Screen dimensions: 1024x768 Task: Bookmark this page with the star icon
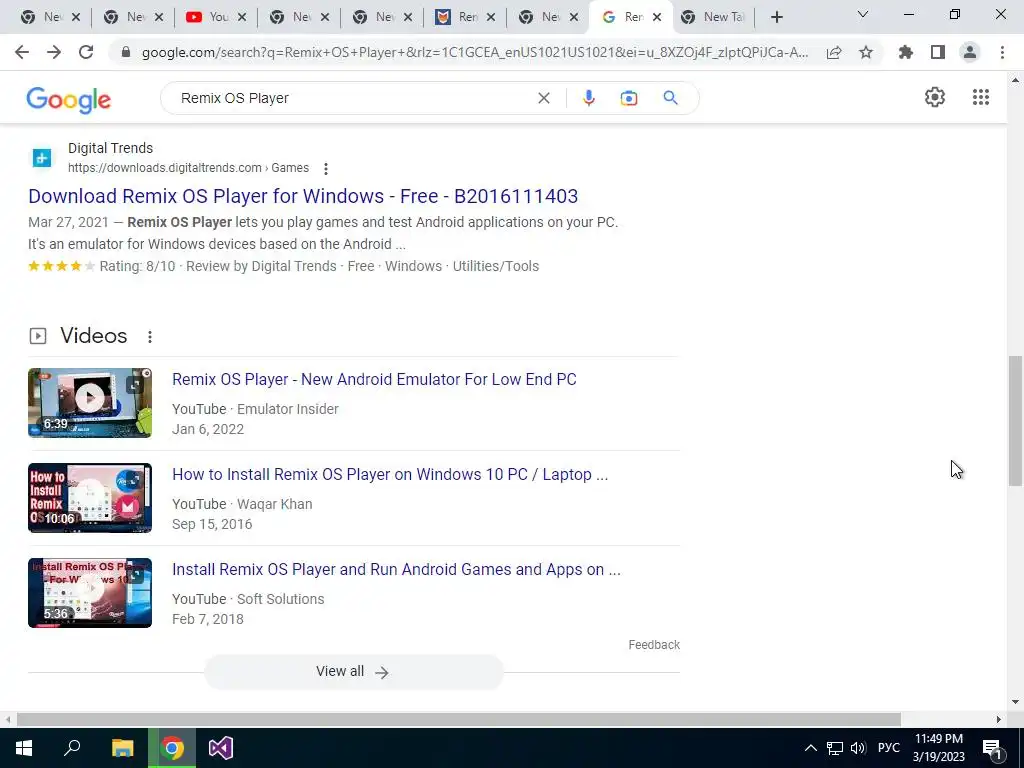(x=866, y=52)
